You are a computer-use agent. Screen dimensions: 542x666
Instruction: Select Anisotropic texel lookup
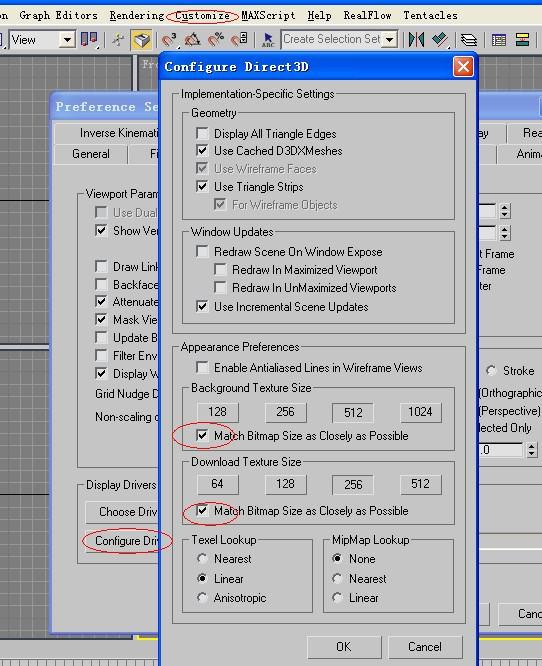[x=202, y=598]
